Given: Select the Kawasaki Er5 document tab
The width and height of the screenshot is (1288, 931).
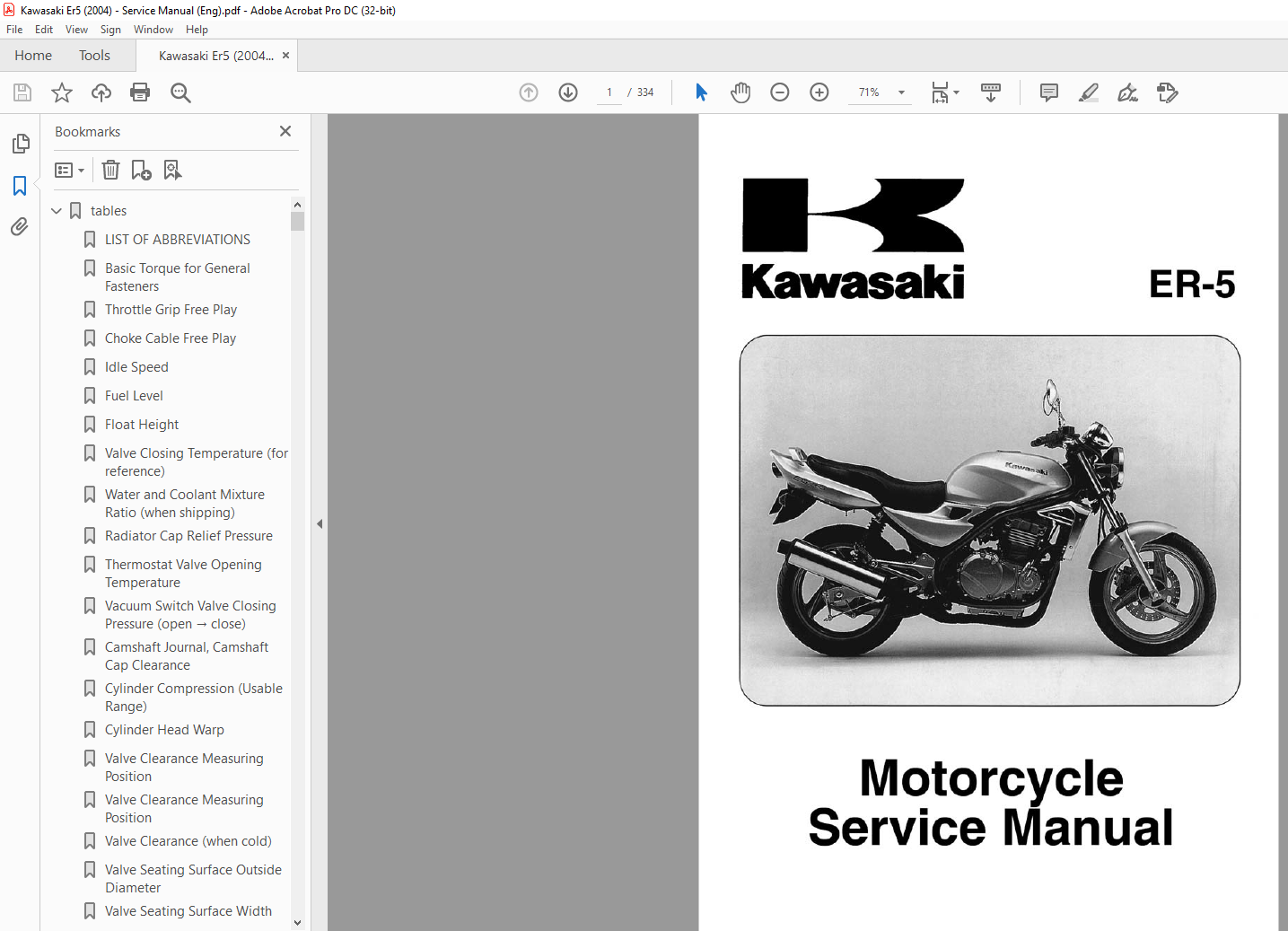Looking at the screenshot, I should pos(216,56).
